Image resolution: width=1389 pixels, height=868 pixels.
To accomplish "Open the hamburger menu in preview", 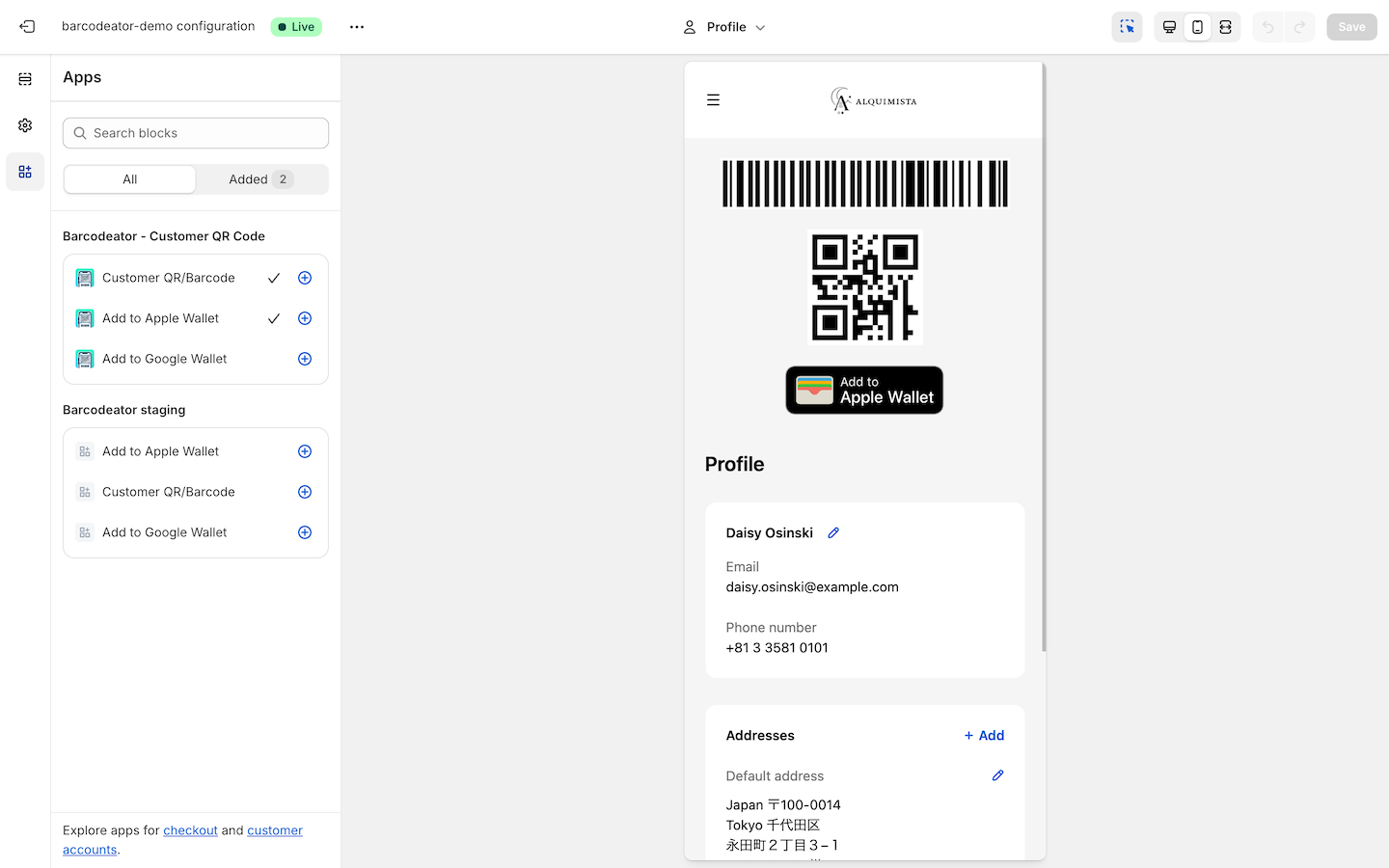I will 713,100.
